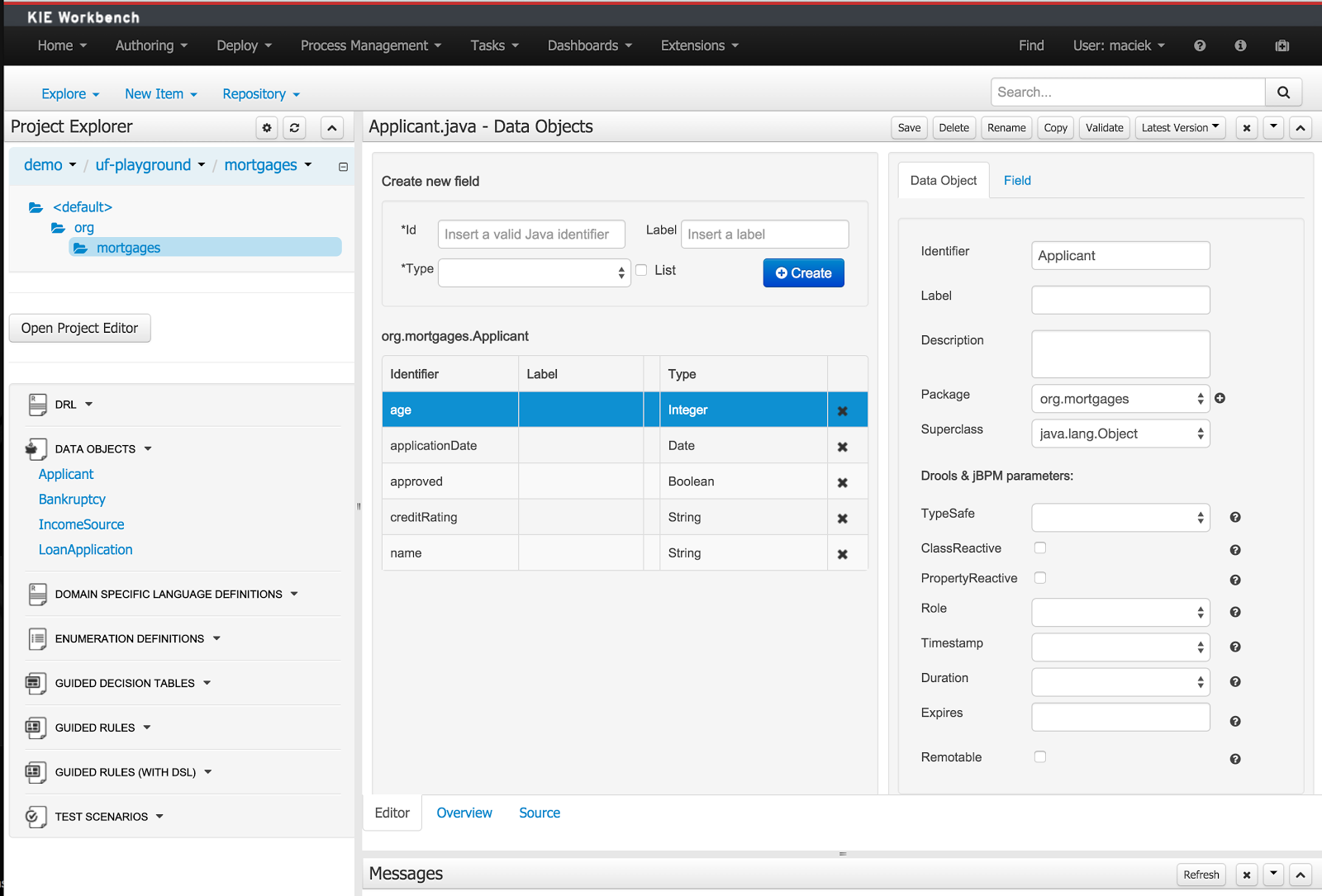Toggle the List checkbox
This screenshot has width=1322, height=896.
click(x=641, y=270)
